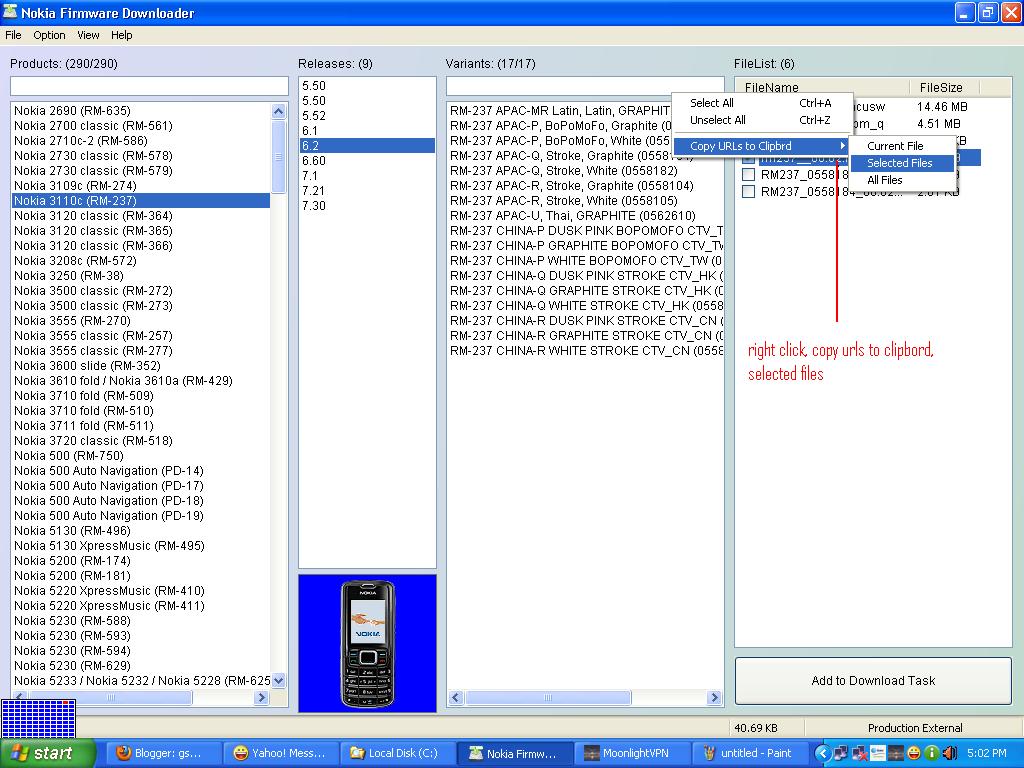Click the Add to Download Task button
Screen dimensions: 1024x768
pyautogui.click(x=873, y=680)
